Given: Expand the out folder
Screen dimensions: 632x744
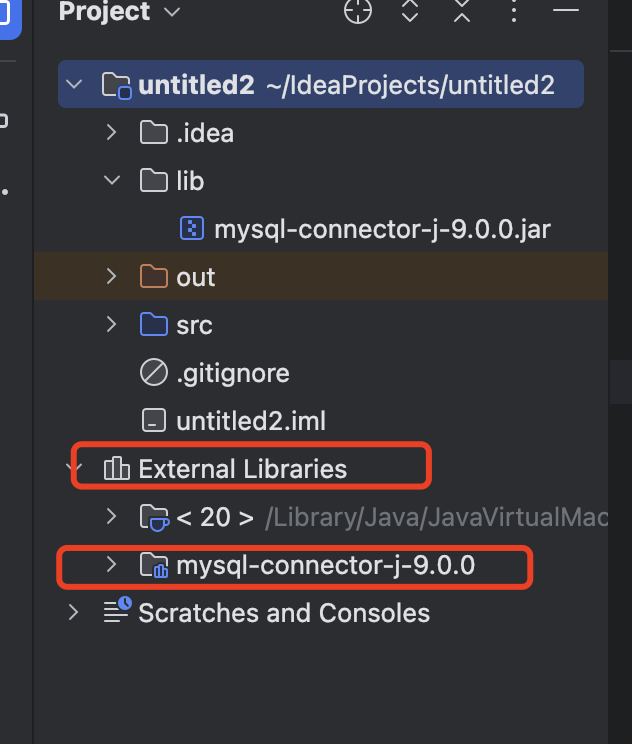Looking at the screenshot, I should click(x=112, y=277).
